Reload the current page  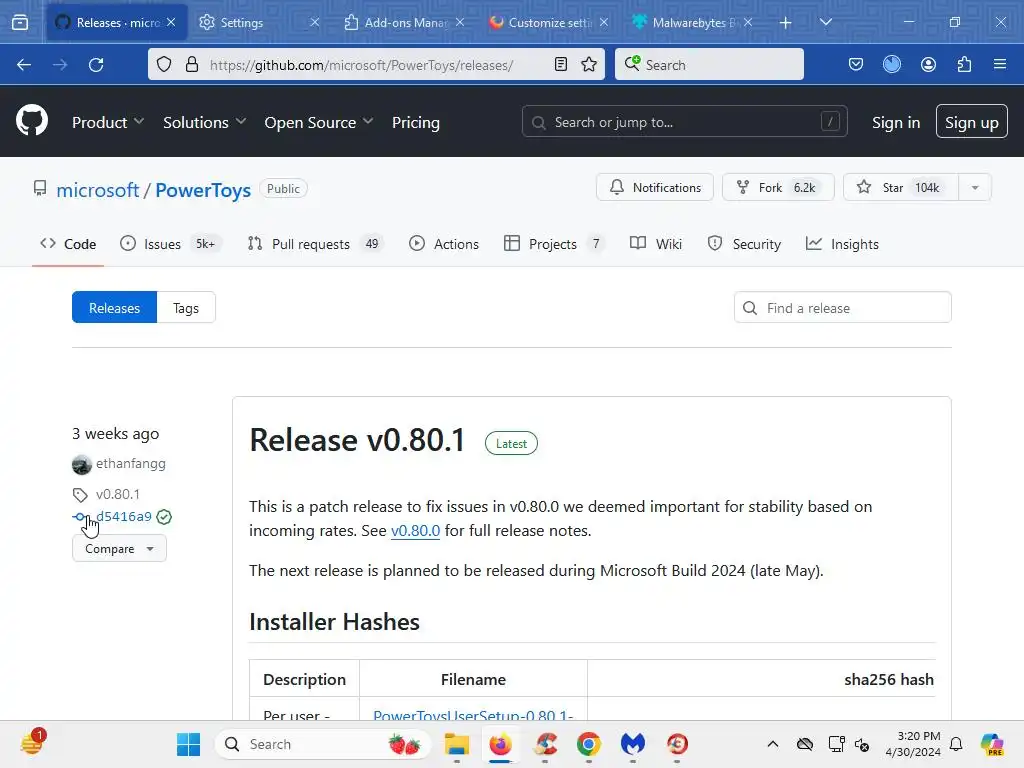[96, 65]
